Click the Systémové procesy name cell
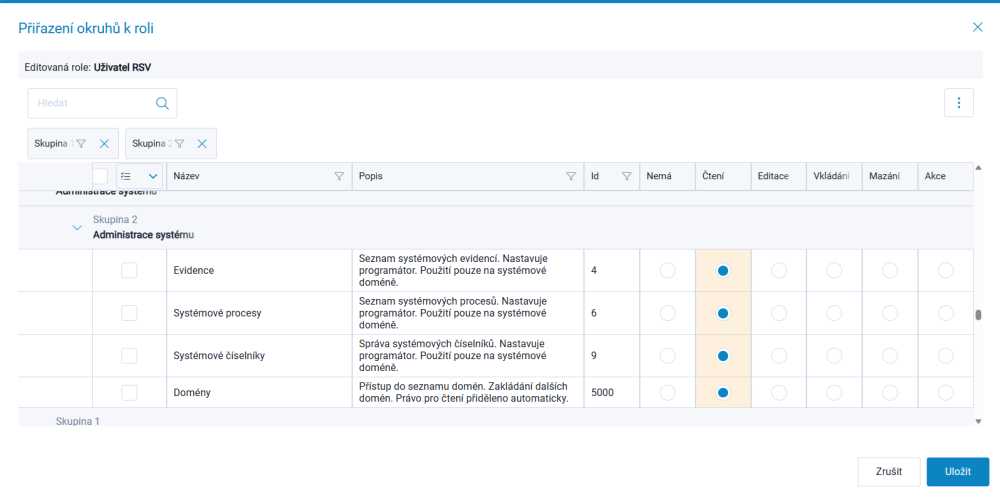The image size is (1000, 497). [x=259, y=313]
